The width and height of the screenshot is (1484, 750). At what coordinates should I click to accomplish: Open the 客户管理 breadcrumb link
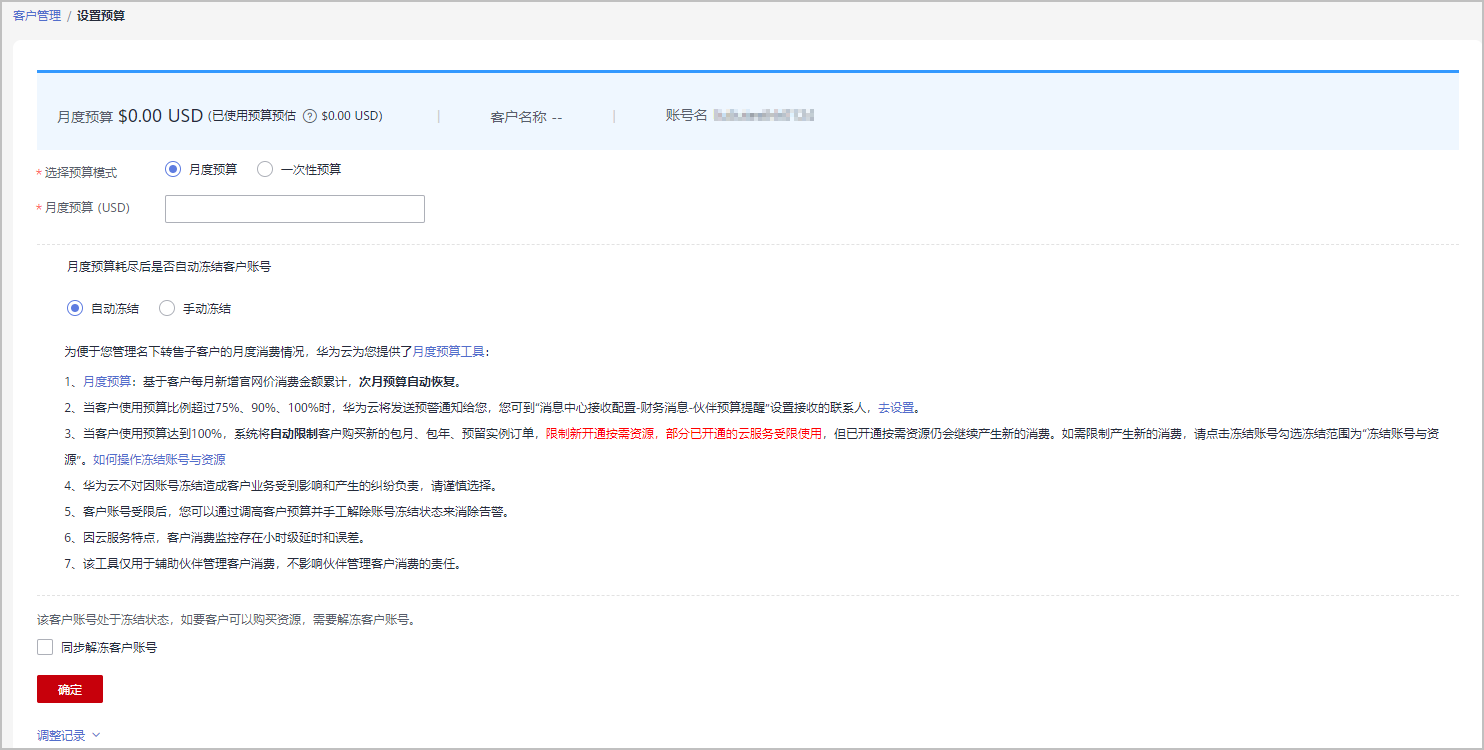click(37, 16)
